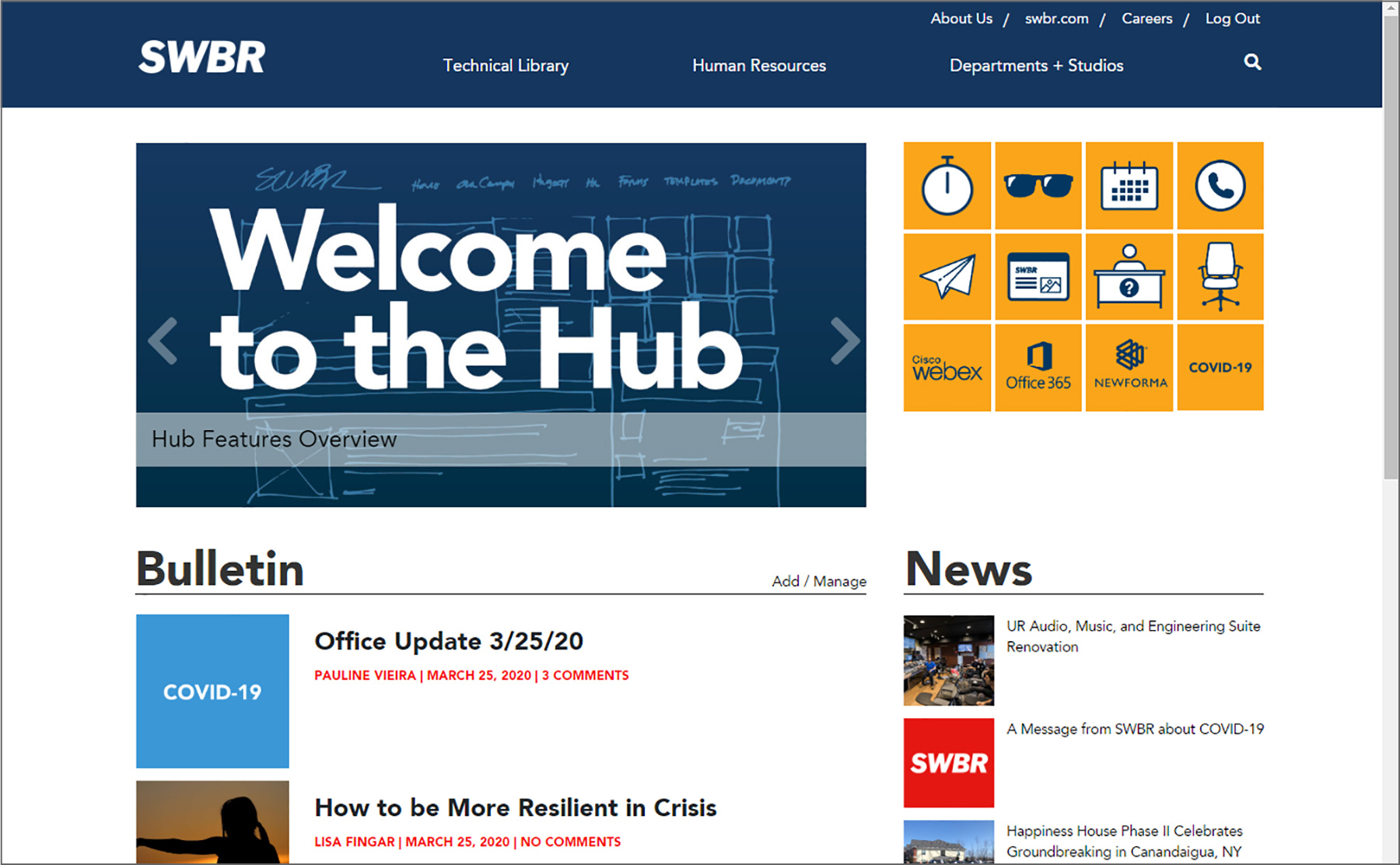Open the Newforma tile
Viewport: 1400px width, 865px height.
tap(1129, 368)
